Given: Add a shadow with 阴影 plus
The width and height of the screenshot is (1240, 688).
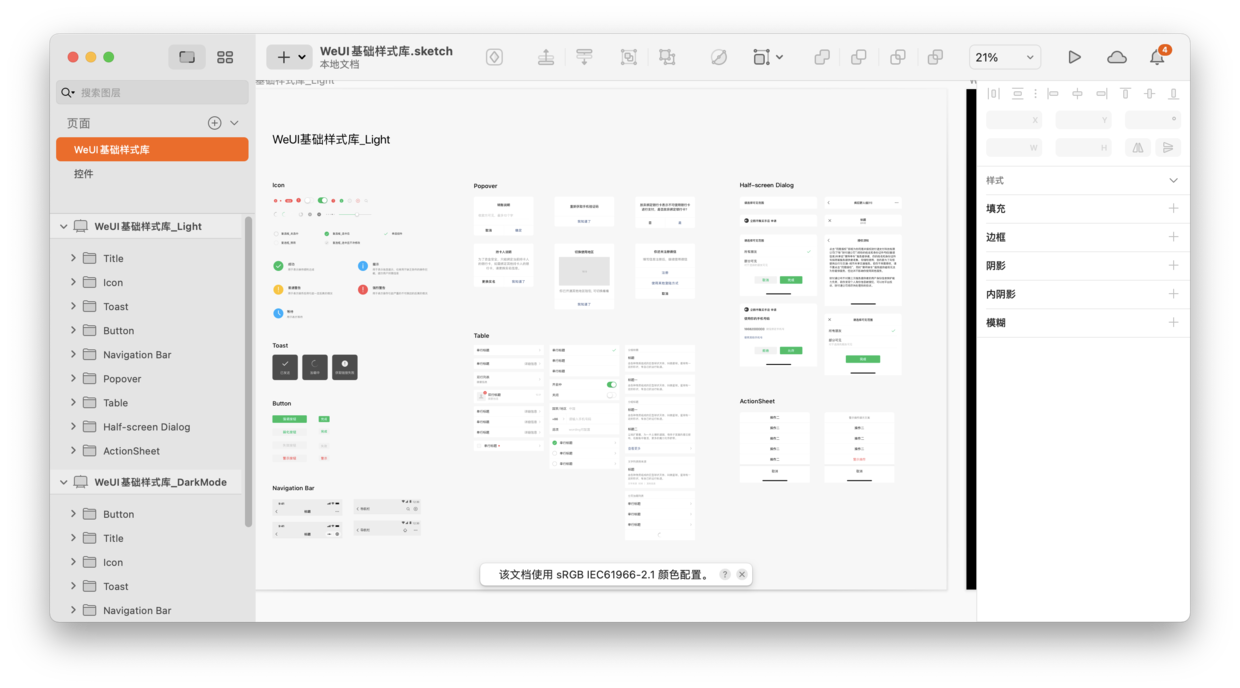Looking at the screenshot, I should point(1173,265).
